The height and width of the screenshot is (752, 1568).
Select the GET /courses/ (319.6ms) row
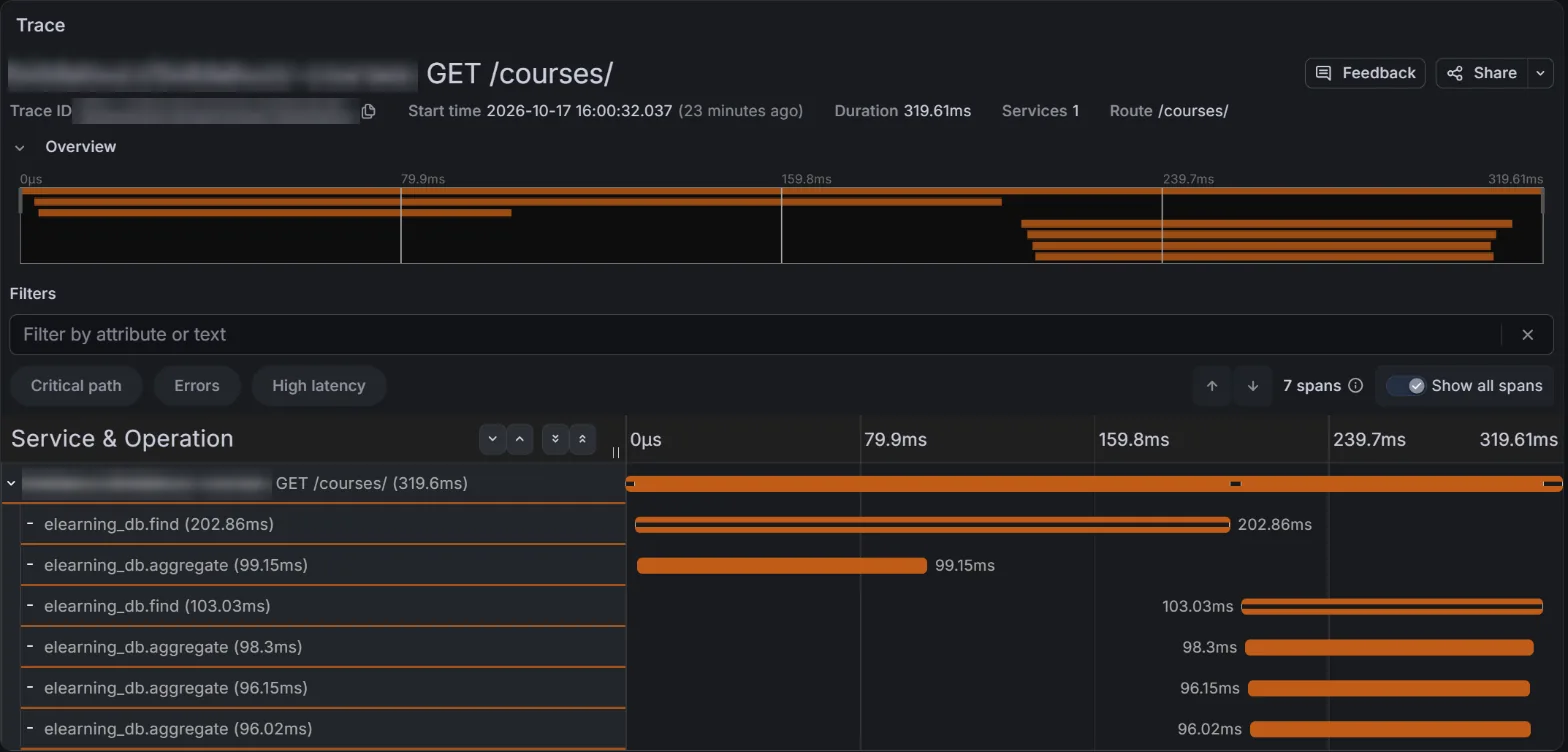pos(313,484)
